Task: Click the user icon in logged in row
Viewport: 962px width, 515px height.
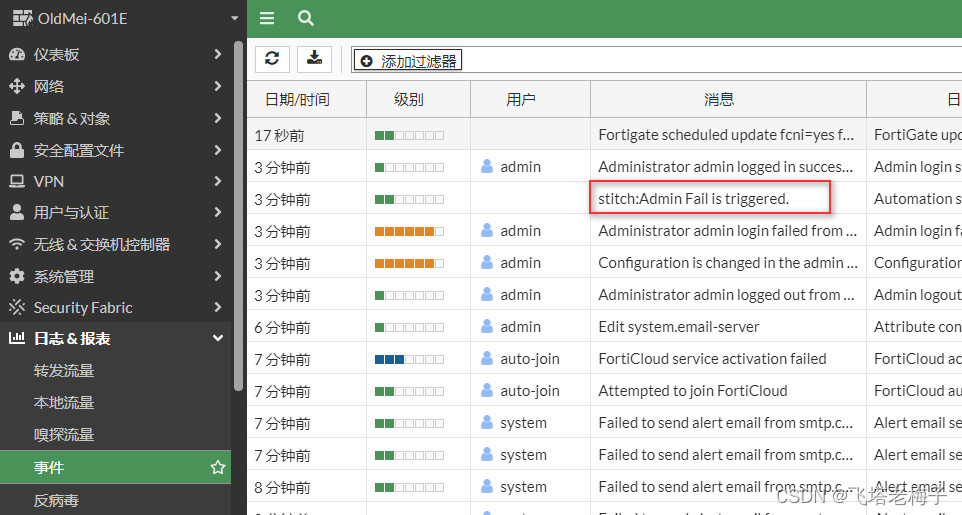Action: click(x=487, y=166)
